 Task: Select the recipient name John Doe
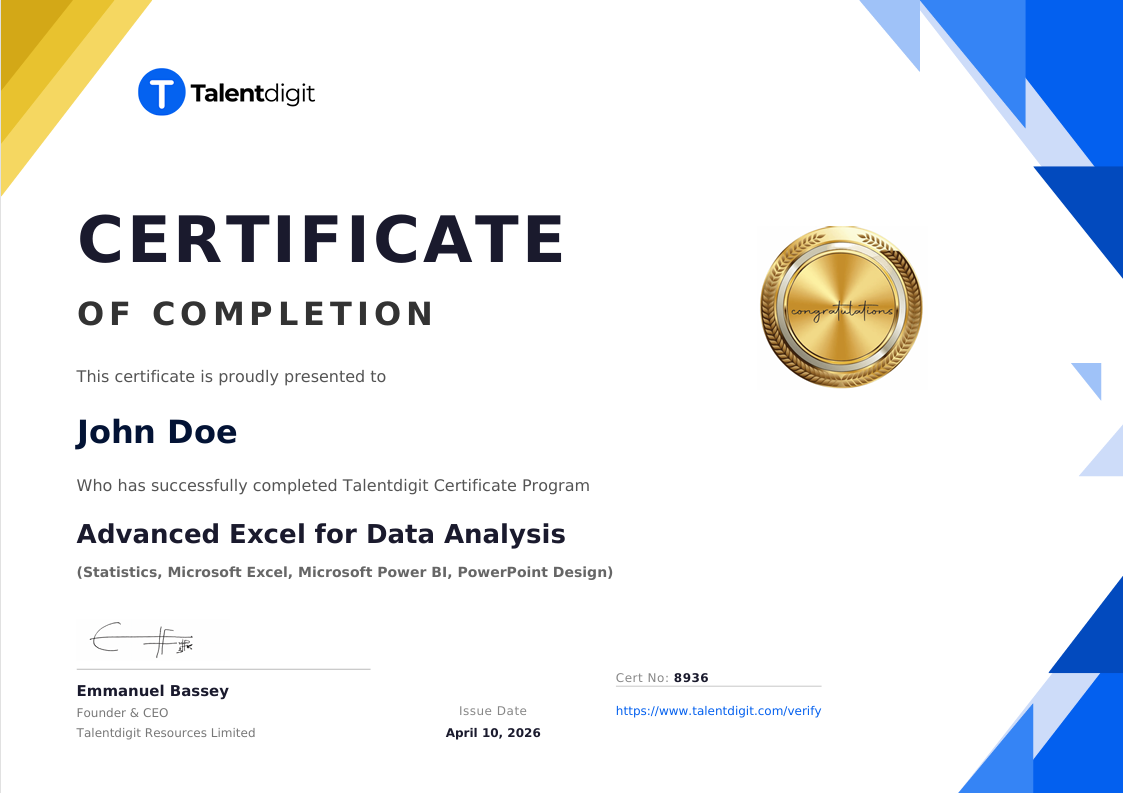157,432
